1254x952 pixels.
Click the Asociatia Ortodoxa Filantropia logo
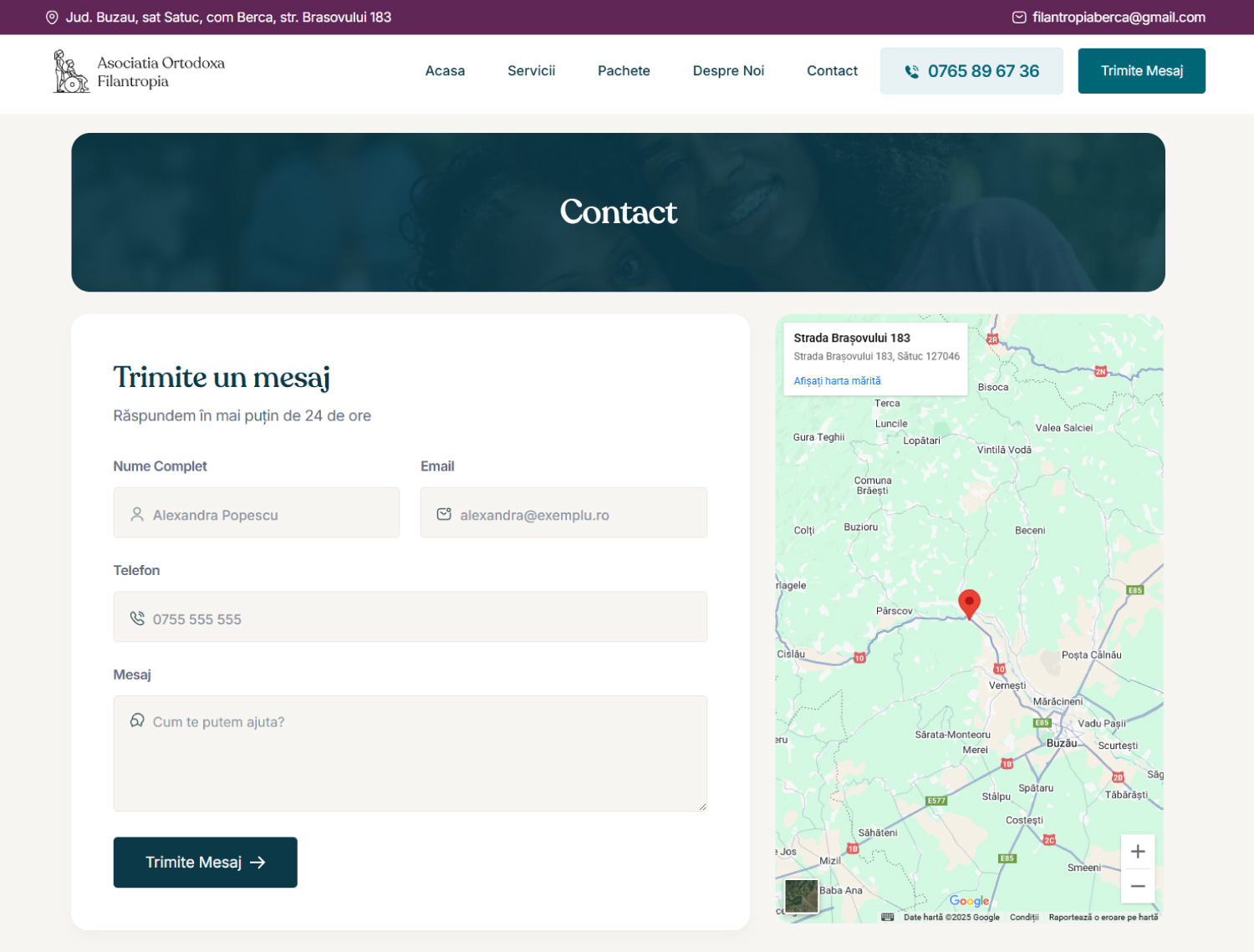pyautogui.click(x=139, y=71)
